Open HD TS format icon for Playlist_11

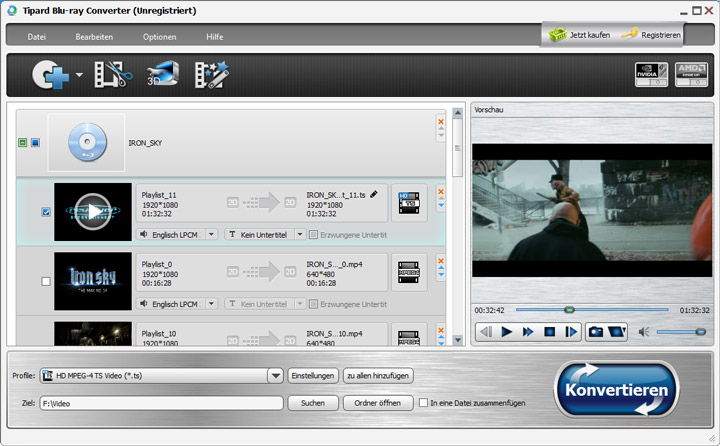409,203
